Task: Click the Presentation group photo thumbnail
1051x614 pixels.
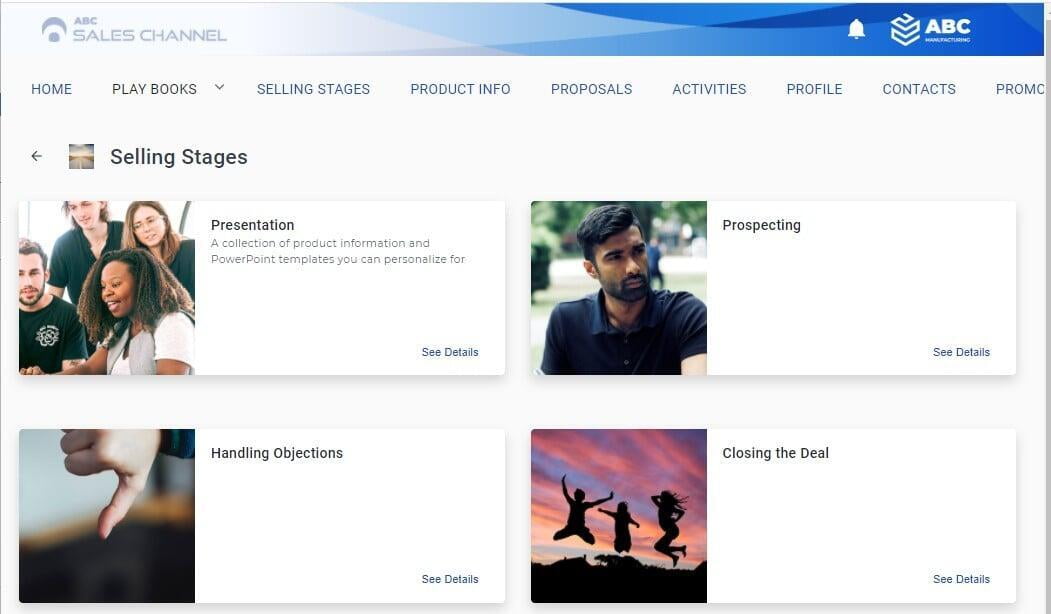Action: 107,288
